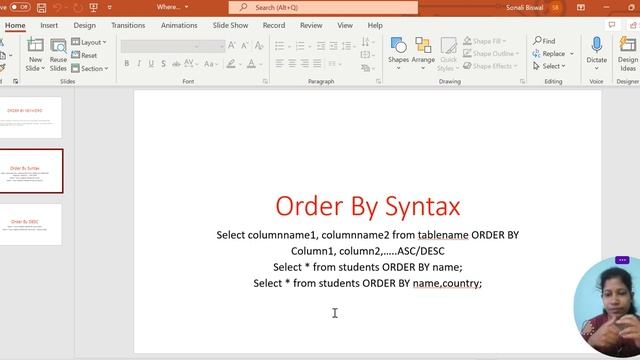The width and height of the screenshot is (640, 360).
Task: Click Increase List Level icon
Action: tap(334, 46)
